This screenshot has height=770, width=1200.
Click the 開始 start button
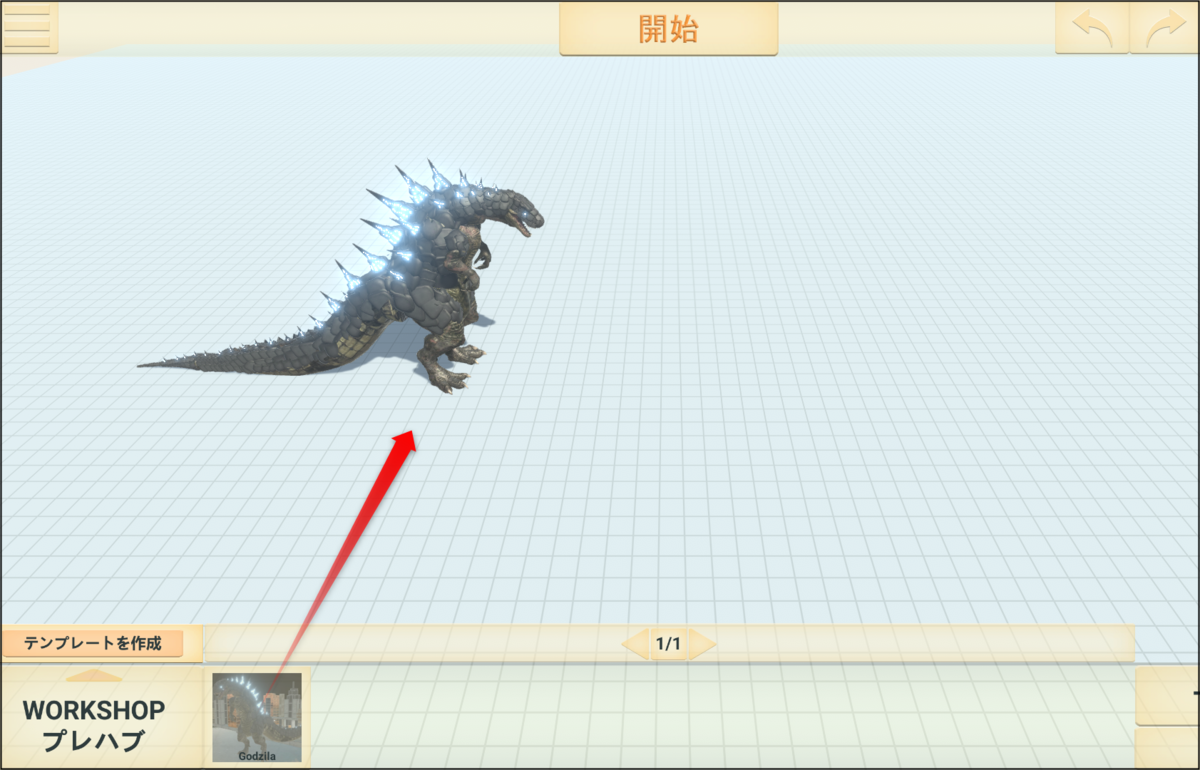click(668, 29)
